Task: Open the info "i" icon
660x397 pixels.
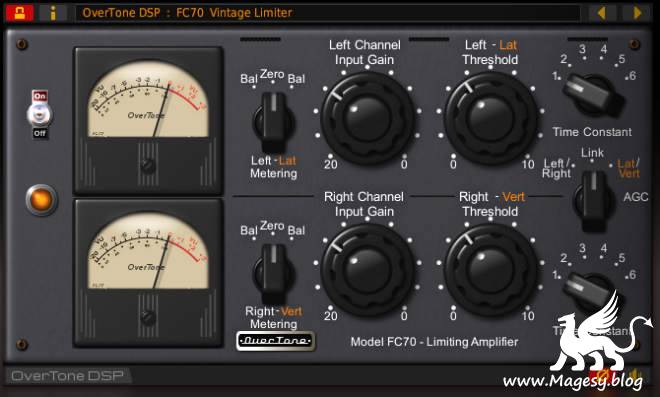Action: pos(53,13)
